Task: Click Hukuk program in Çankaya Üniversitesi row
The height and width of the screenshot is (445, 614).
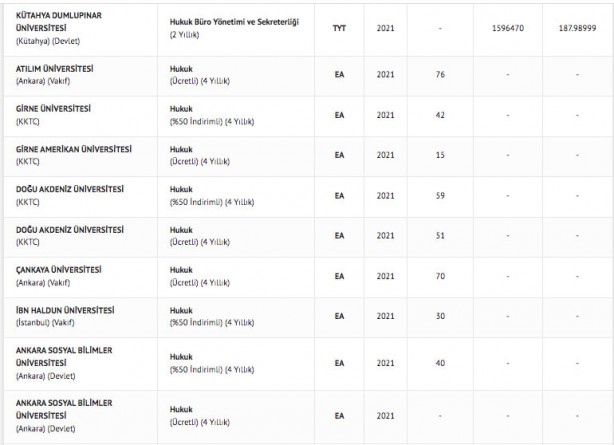Action: (183, 270)
